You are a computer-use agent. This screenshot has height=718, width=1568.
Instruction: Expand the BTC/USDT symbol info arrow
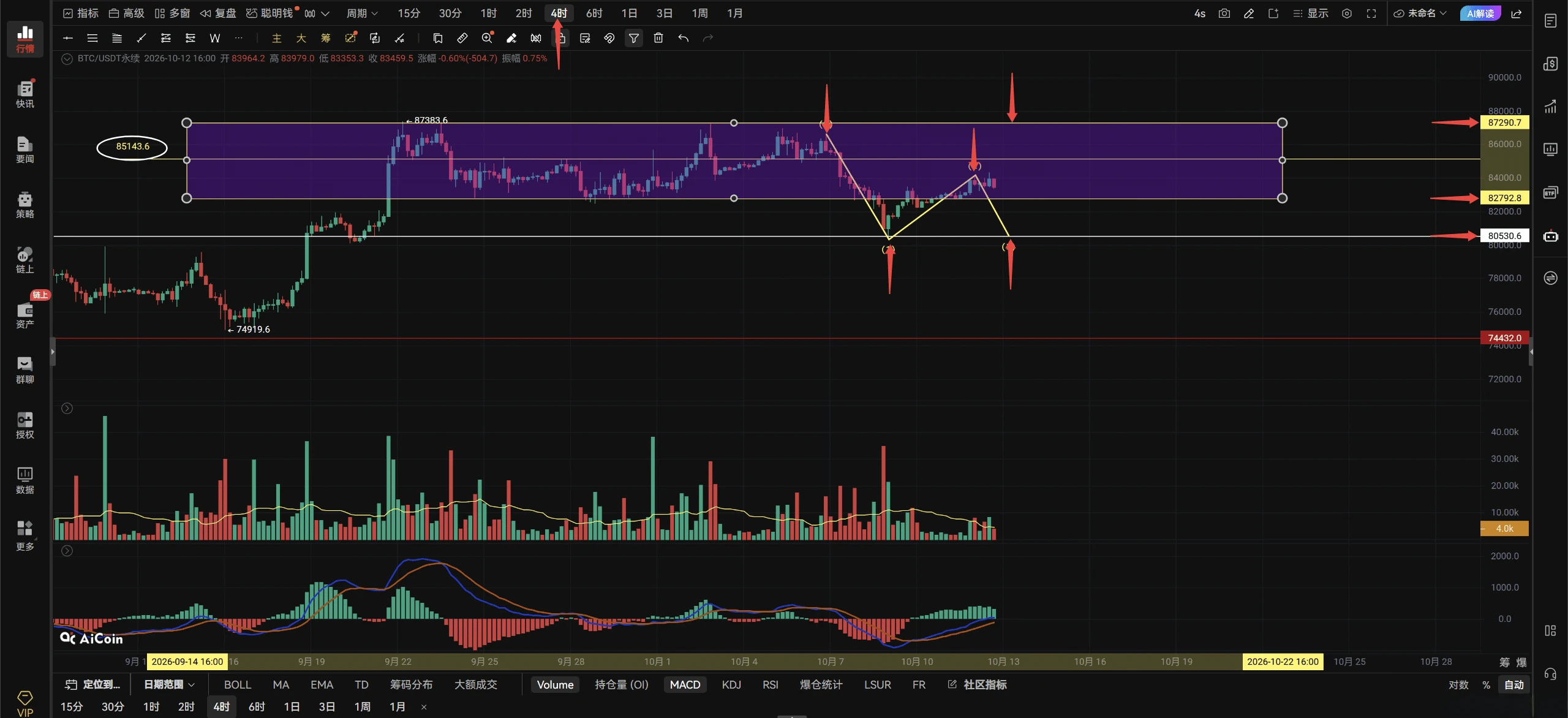tap(67, 59)
